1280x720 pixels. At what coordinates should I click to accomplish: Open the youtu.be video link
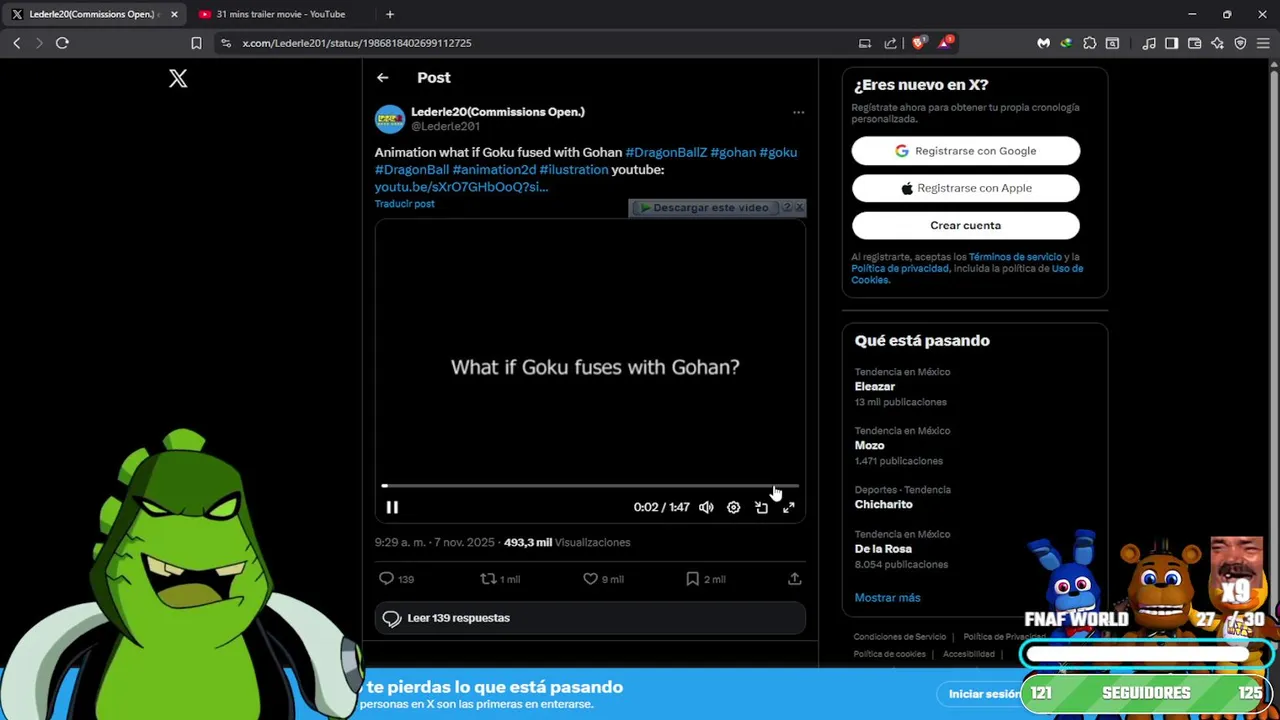pyautogui.click(x=461, y=186)
